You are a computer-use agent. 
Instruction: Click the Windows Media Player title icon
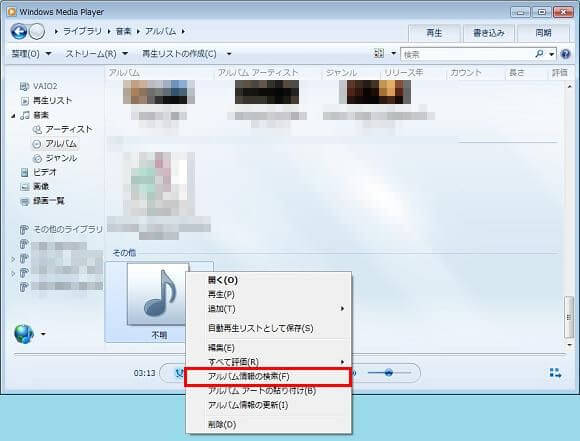pos(12,12)
